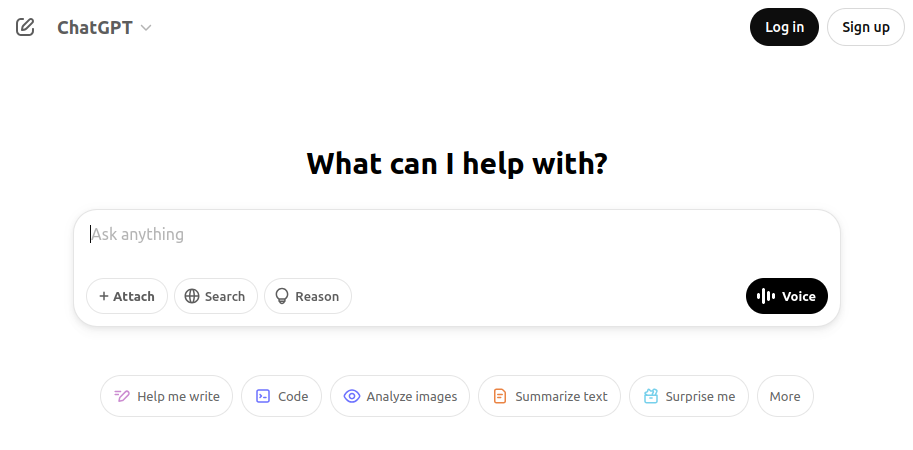Click the Surprise me gift icon
This screenshot has width=913, height=450.
[651, 396]
